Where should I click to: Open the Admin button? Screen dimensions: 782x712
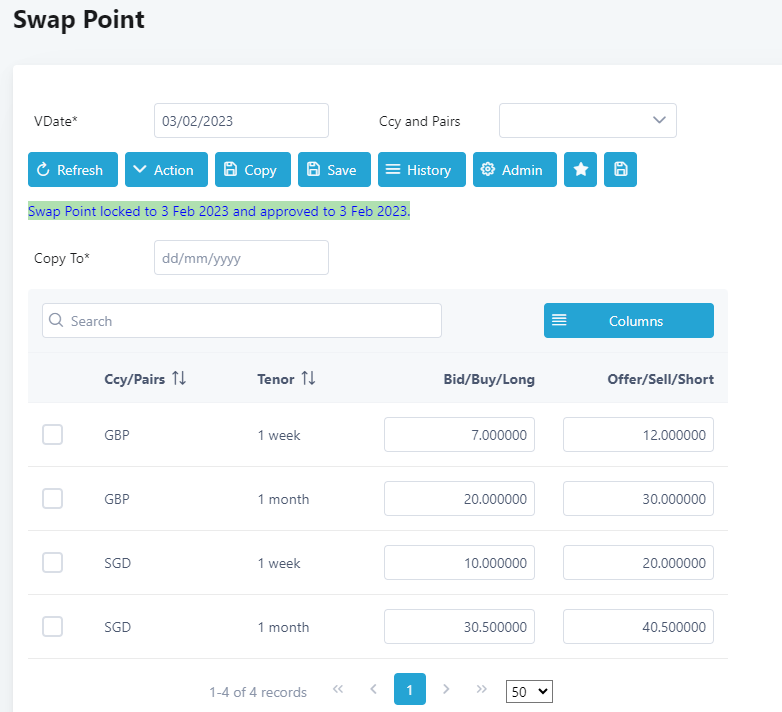click(x=514, y=170)
